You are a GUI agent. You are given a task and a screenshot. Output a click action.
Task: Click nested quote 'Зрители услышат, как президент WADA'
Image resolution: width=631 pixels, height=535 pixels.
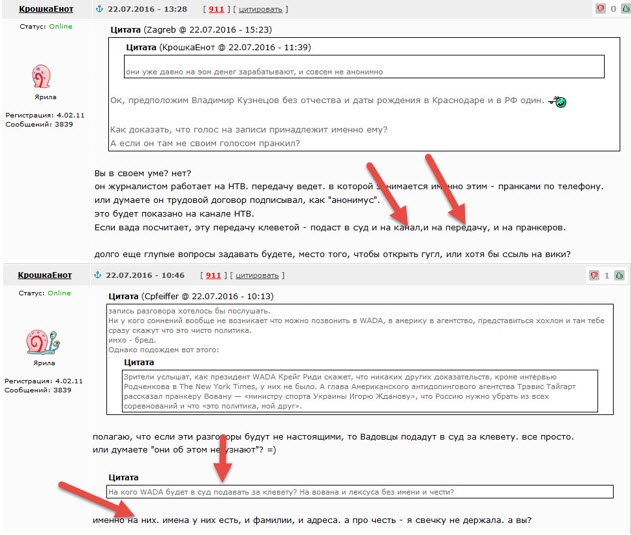[x=359, y=391]
